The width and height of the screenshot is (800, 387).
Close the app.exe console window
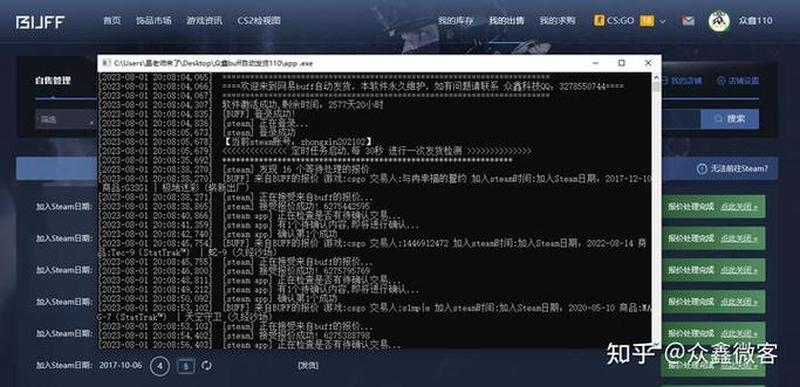coord(648,63)
